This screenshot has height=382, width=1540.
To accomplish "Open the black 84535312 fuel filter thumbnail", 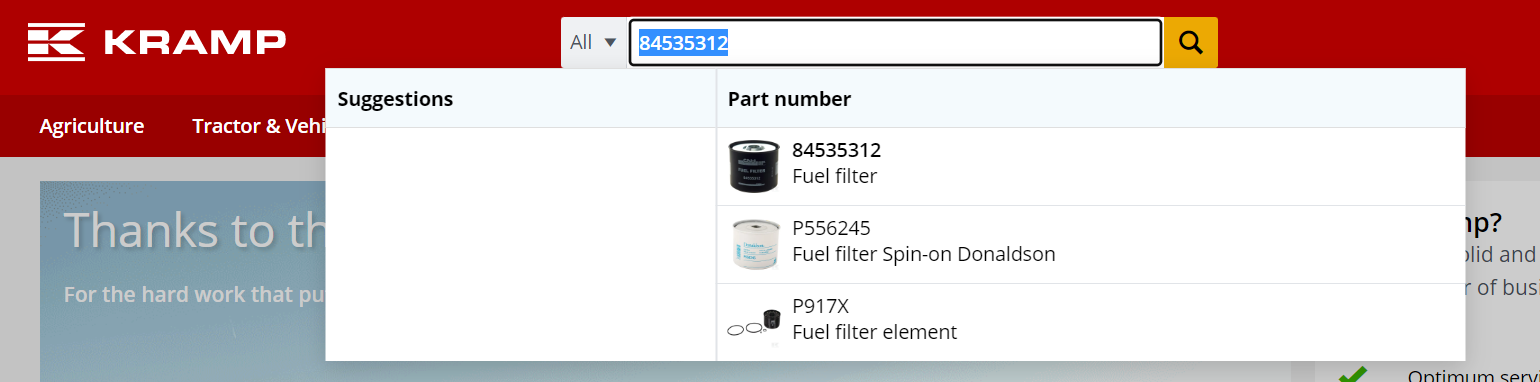I will tap(753, 166).
